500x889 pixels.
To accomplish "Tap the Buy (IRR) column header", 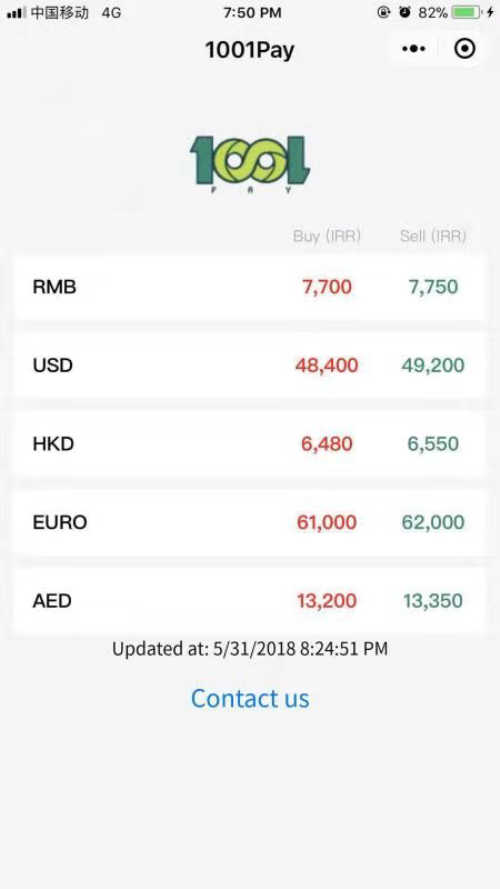I will [327, 236].
